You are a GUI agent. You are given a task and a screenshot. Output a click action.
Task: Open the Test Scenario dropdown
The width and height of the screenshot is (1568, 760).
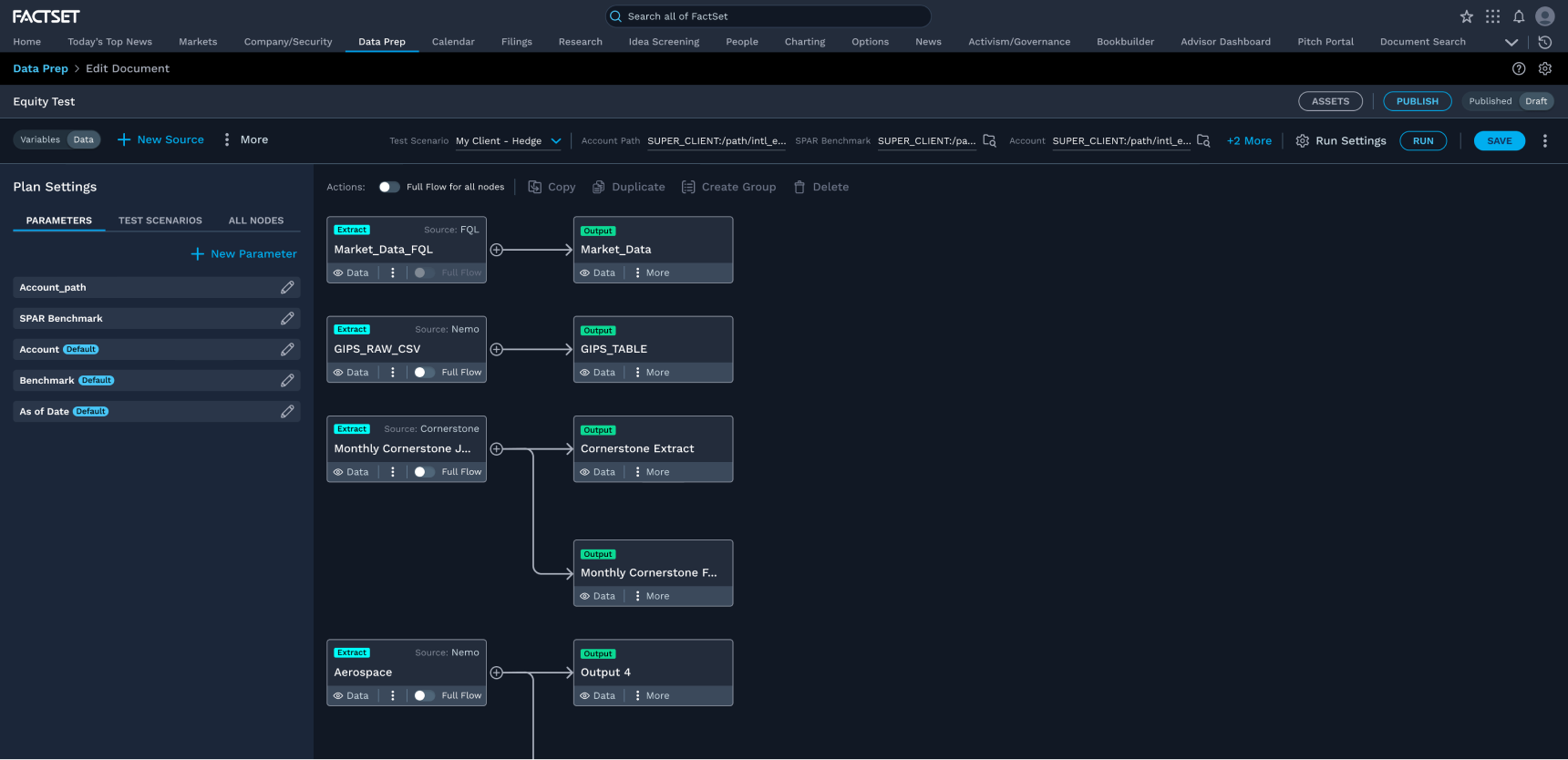pyautogui.click(x=509, y=141)
